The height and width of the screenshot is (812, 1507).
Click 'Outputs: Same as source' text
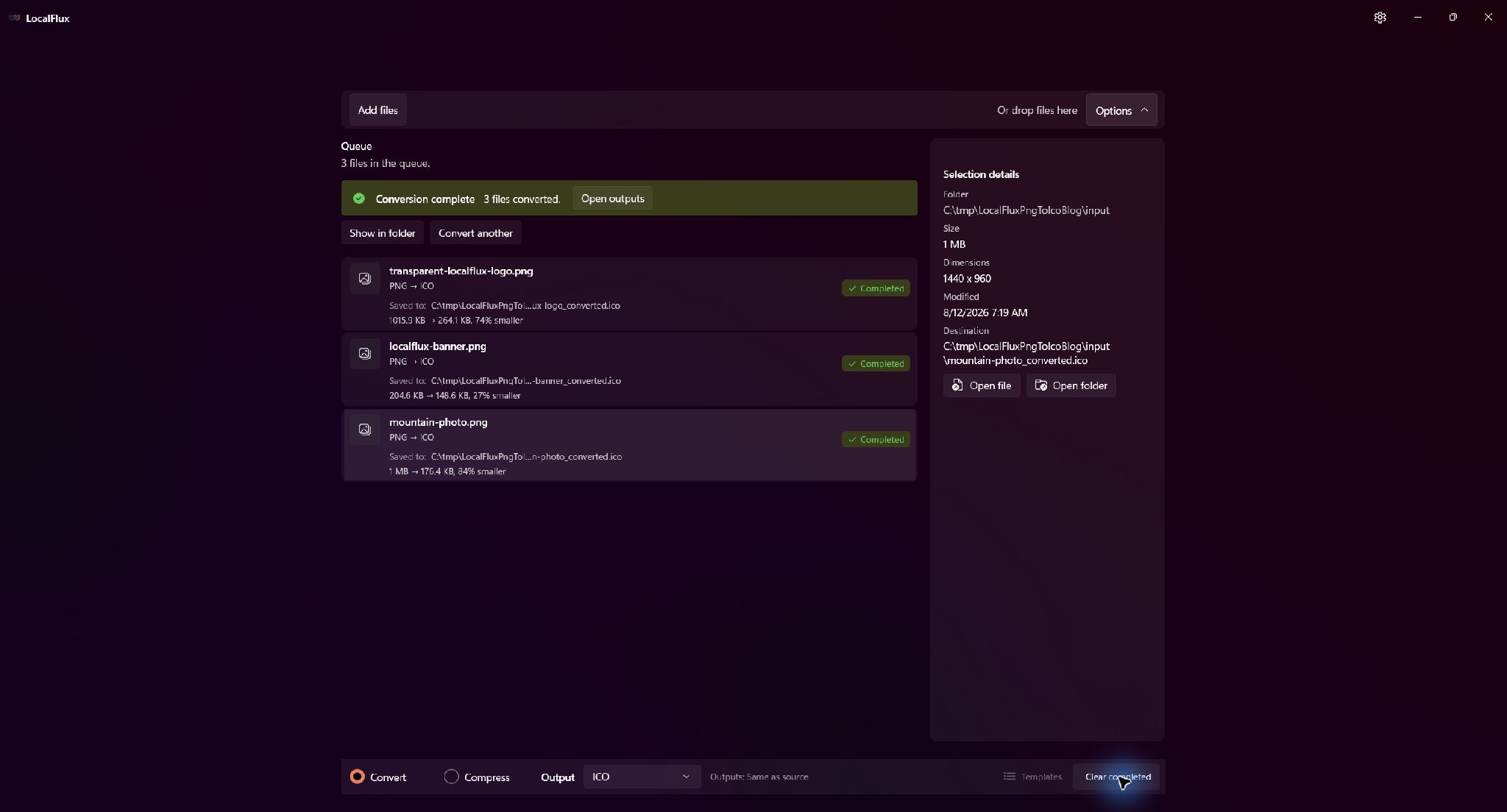point(759,777)
